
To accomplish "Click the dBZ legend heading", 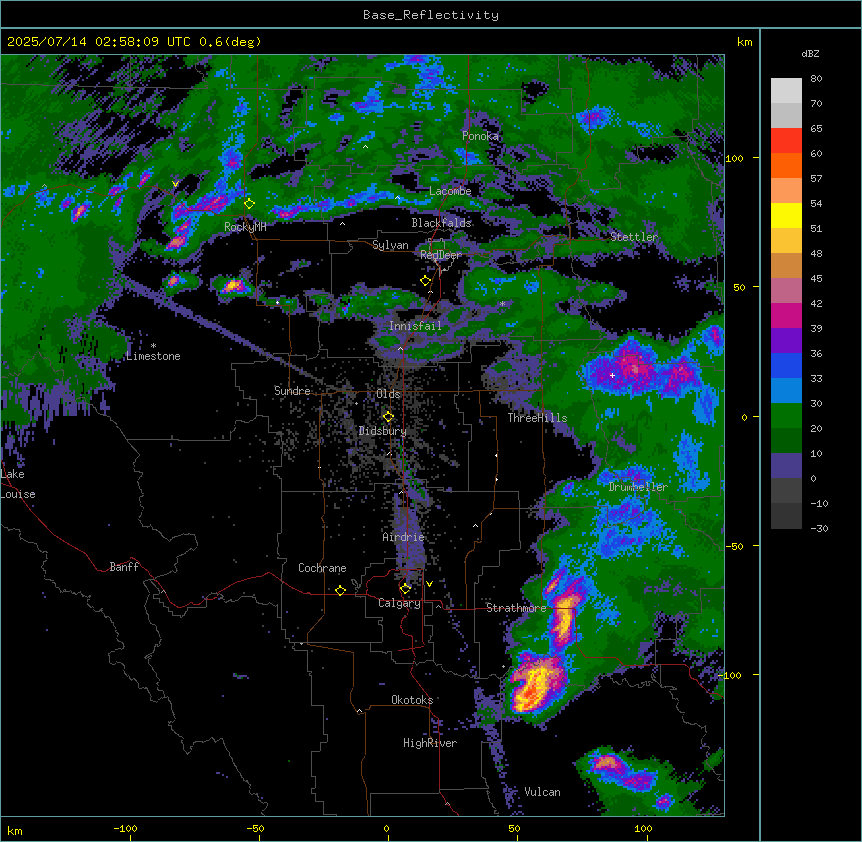I will pyautogui.click(x=810, y=53).
